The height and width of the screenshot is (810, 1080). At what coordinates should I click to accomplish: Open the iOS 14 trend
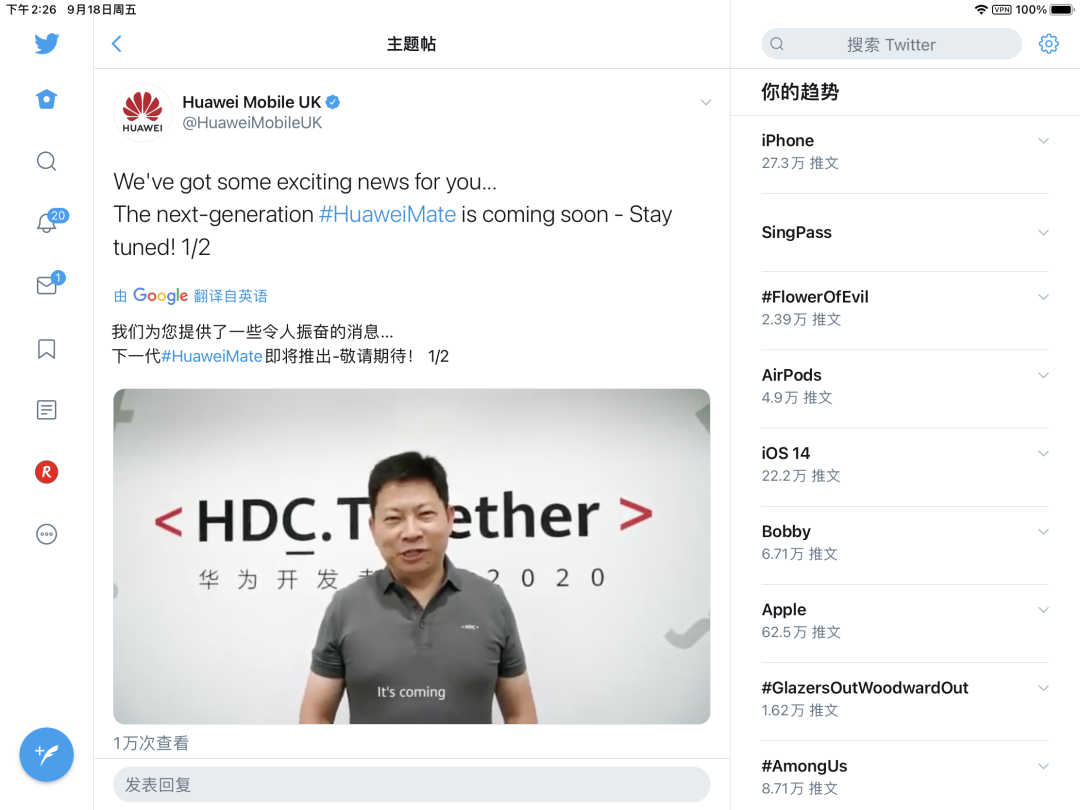click(904, 464)
